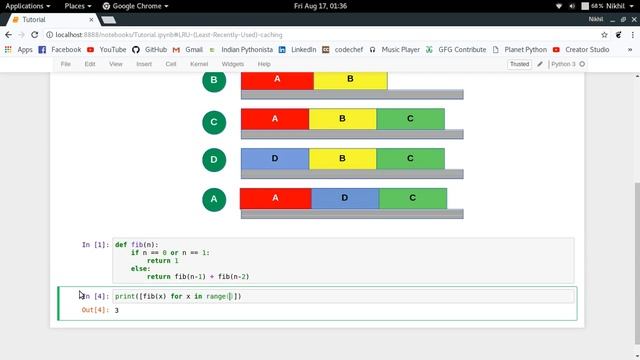Click the pencil edit-mode indicator

coord(540,64)
